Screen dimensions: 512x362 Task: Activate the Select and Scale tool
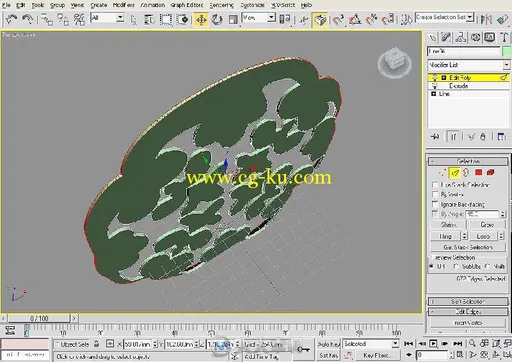[x=233, y=20]
